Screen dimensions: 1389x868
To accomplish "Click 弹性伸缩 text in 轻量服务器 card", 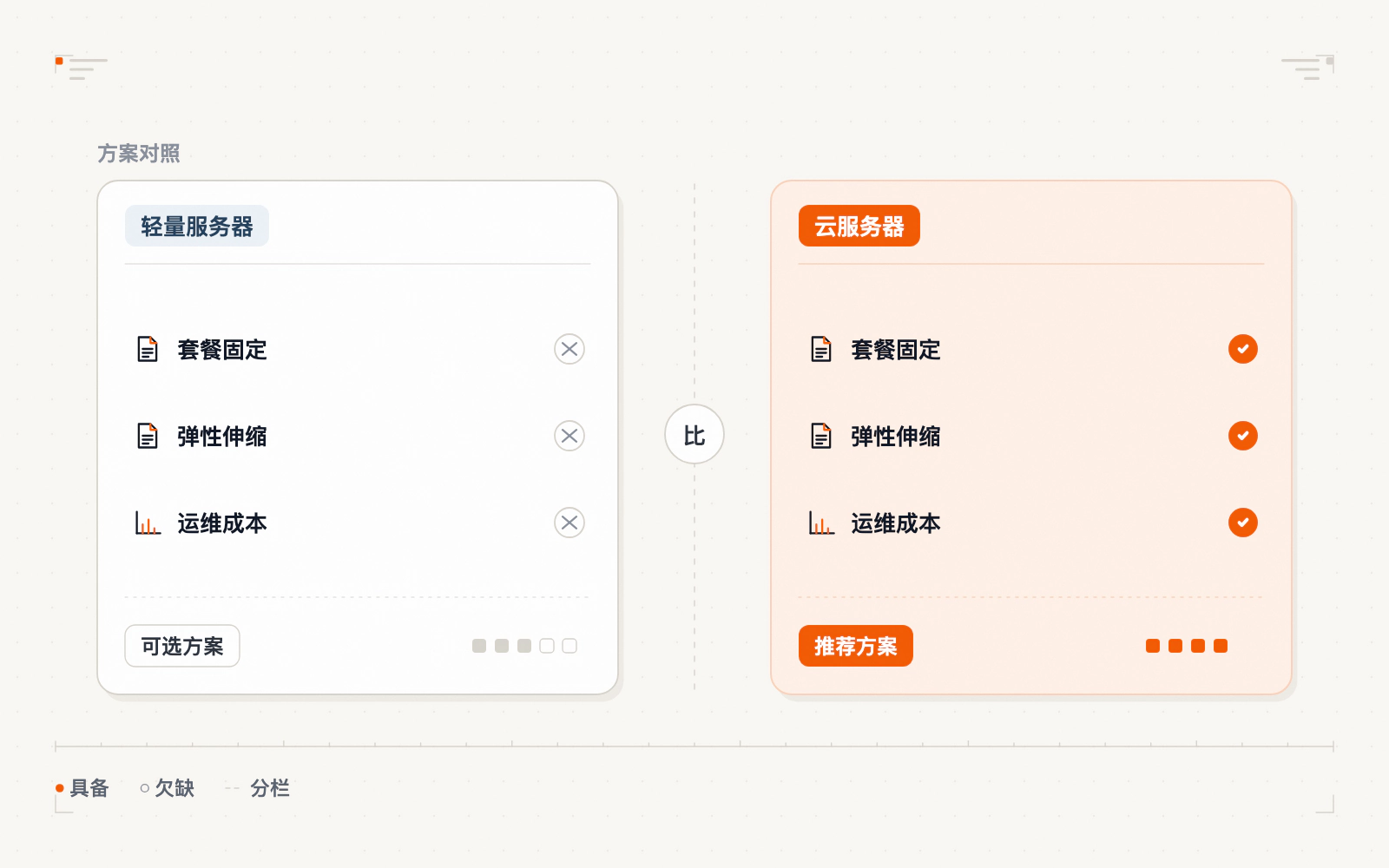I will (x=222, y=437).
